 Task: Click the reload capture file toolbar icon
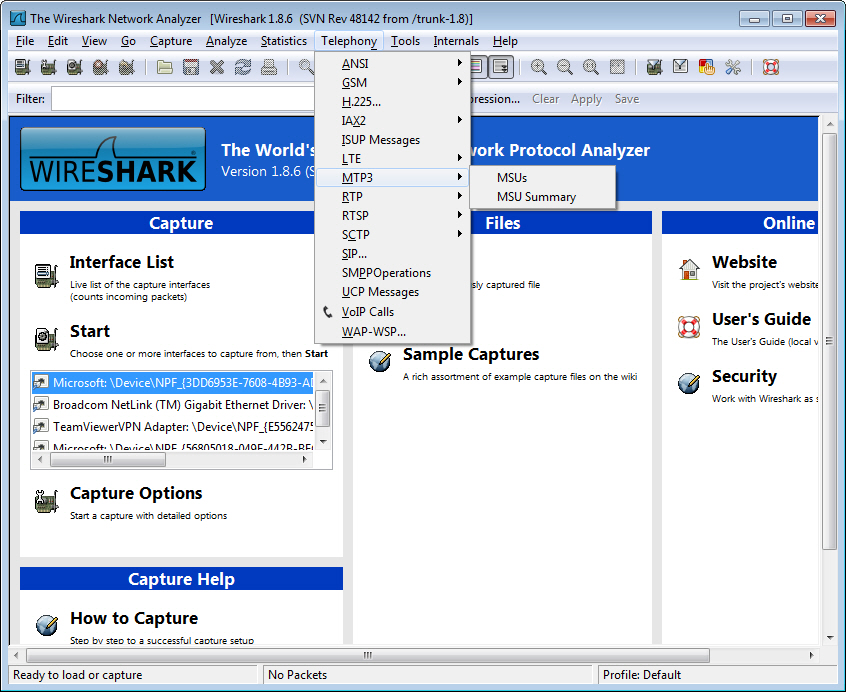point(243,67)
